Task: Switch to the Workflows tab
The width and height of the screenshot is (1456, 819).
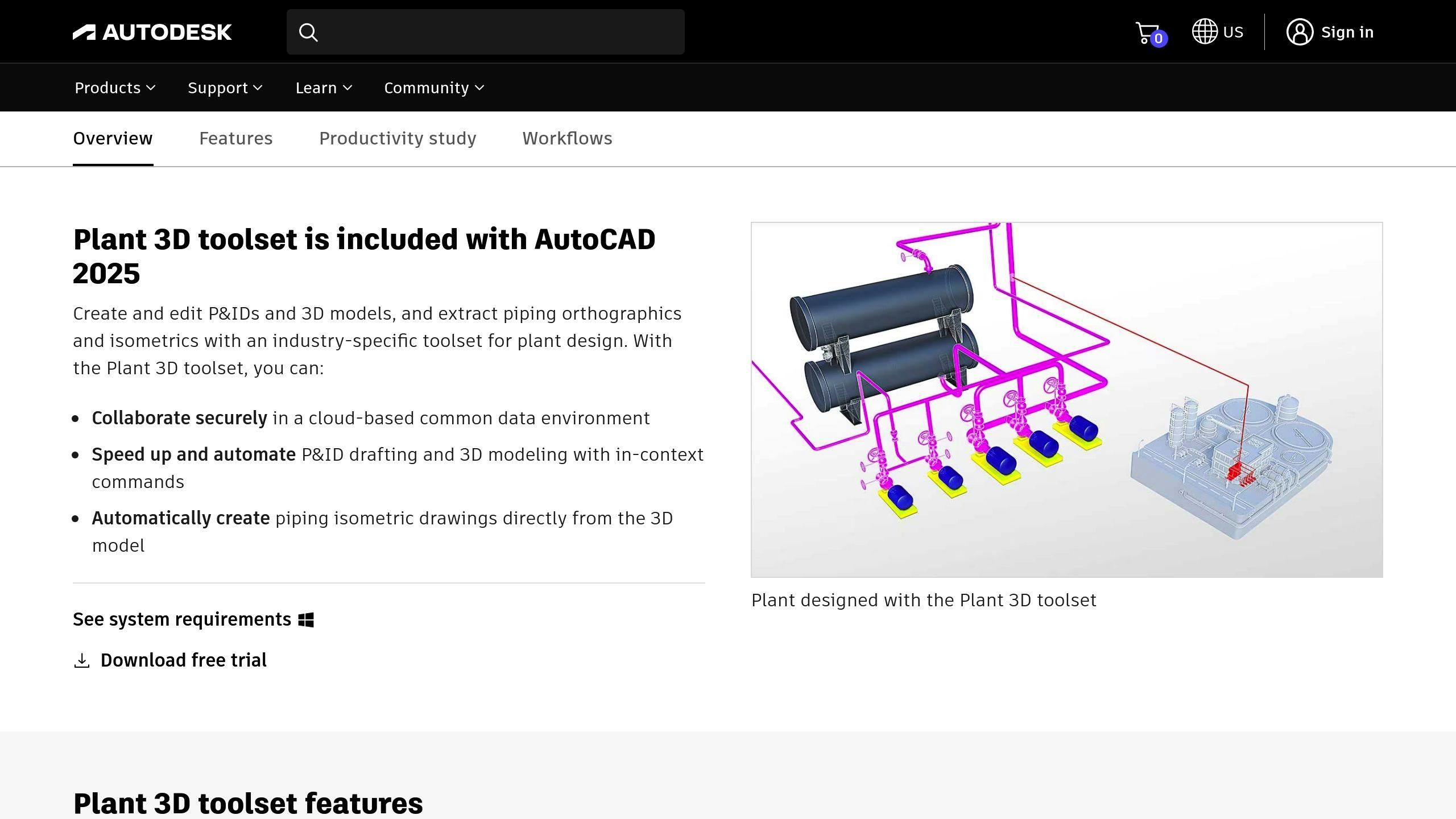Action: (x=567, y=138)
